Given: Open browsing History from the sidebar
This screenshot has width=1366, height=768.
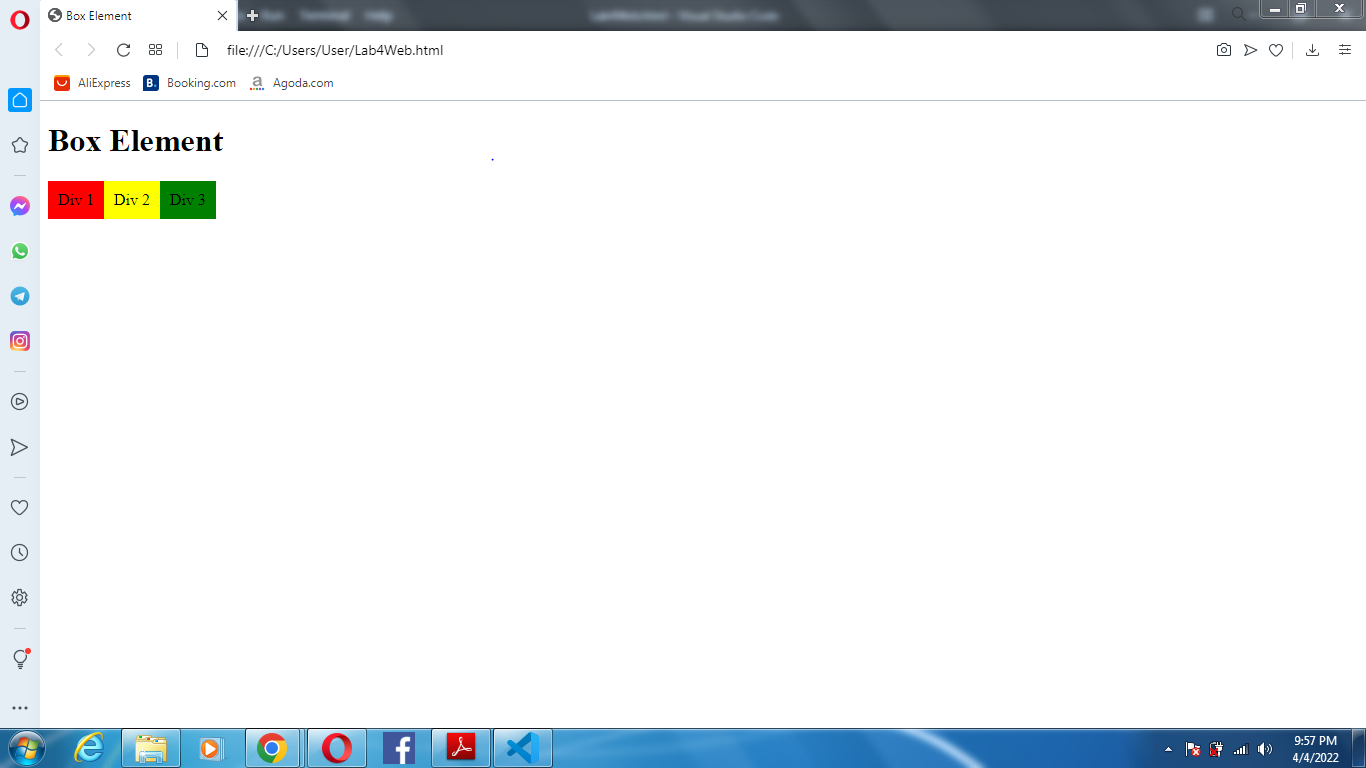Looking at the screenshot, I should 20,552.
